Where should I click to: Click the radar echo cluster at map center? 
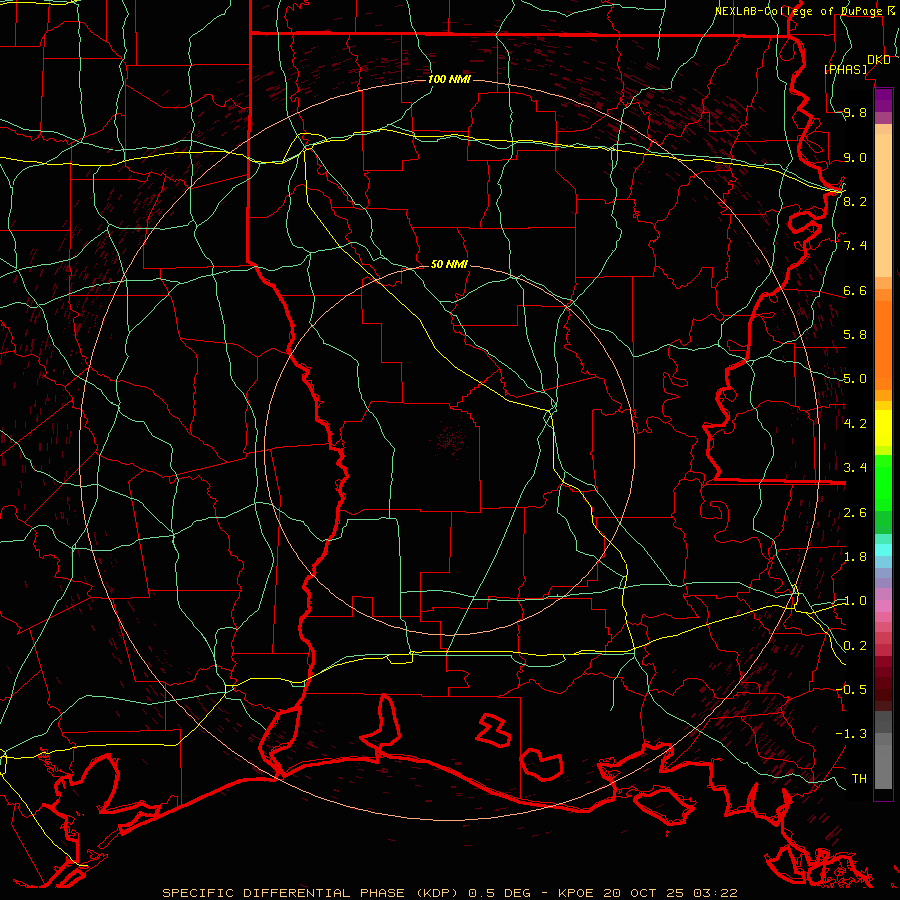tap(449, 440)
